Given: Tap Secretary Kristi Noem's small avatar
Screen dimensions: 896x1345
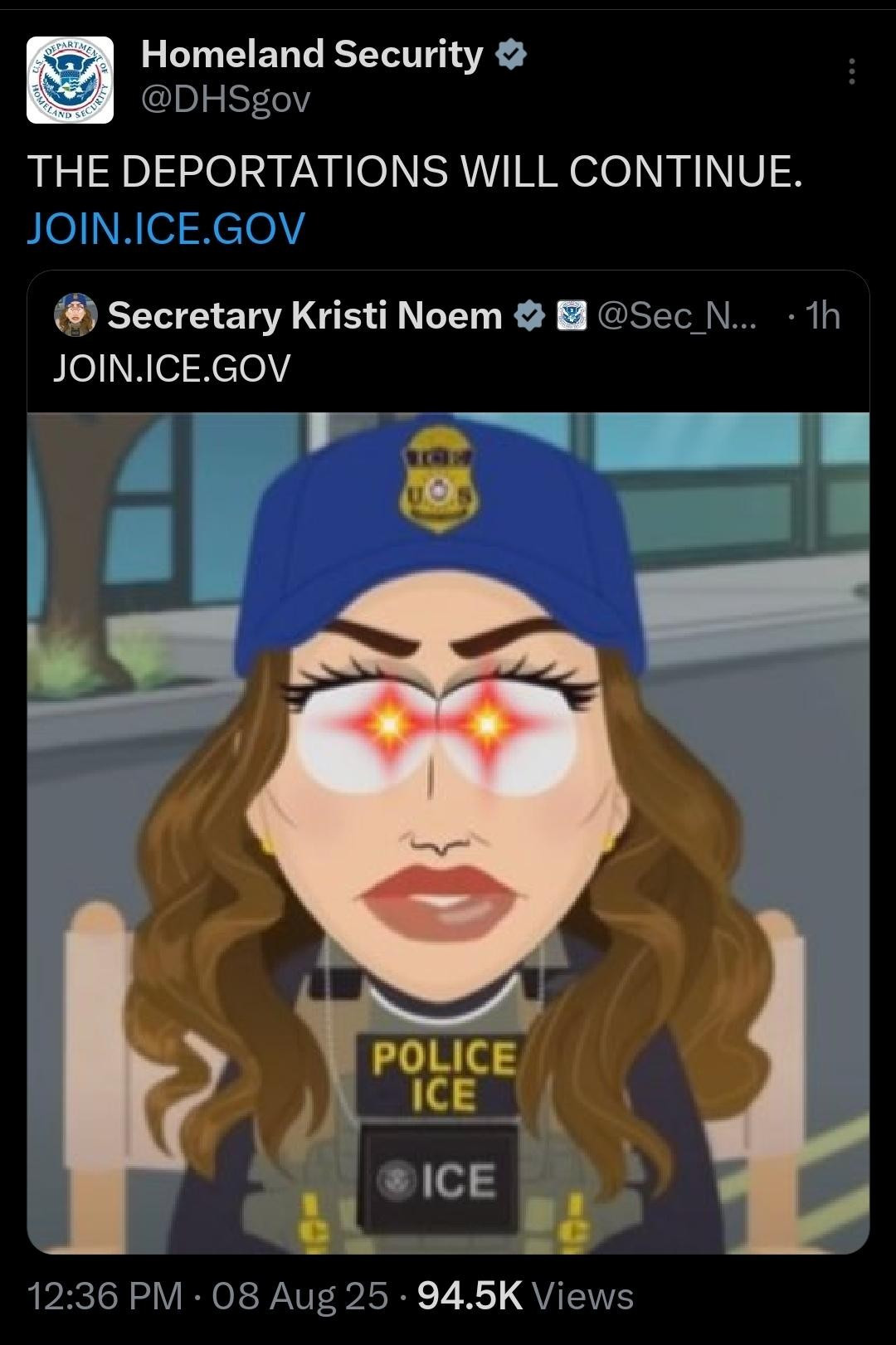Looking at the screenshot, I should pyautogui.click(x=75, y=315).
